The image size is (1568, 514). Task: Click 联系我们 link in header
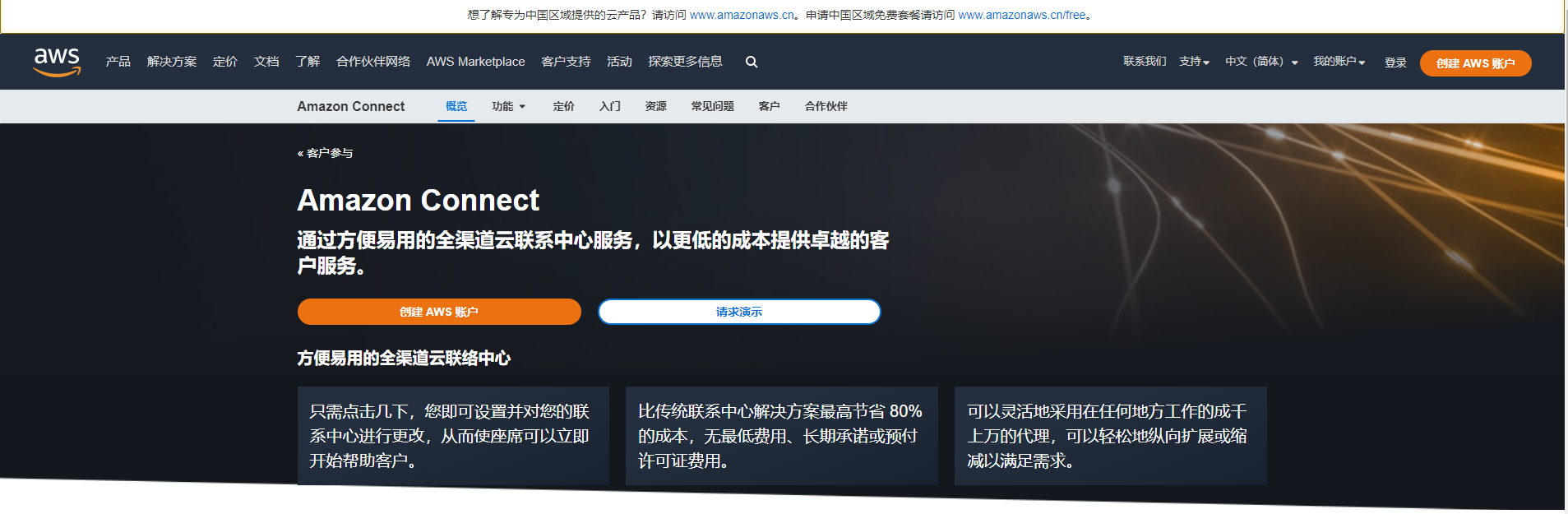(x=1145, y=62)
